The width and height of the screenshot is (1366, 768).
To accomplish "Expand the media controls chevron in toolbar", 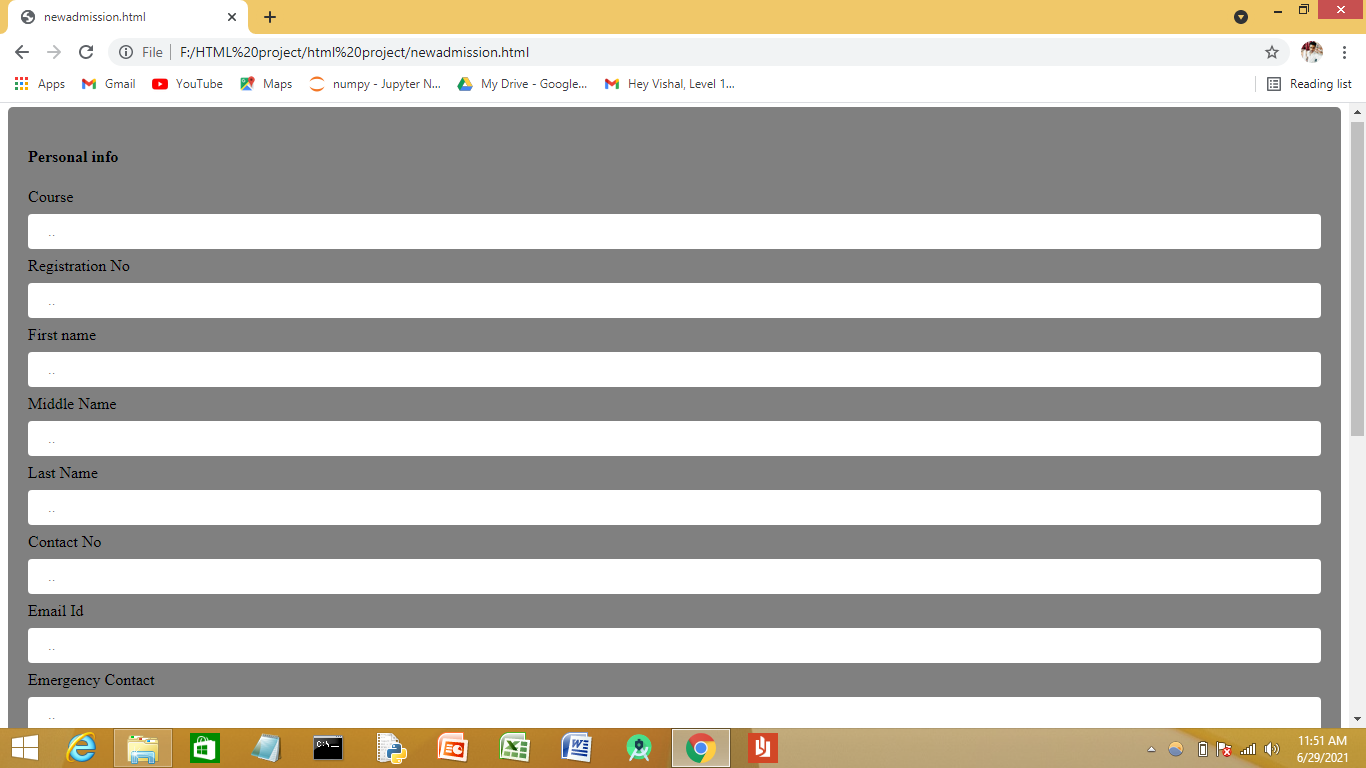I will click(1240, 17).
